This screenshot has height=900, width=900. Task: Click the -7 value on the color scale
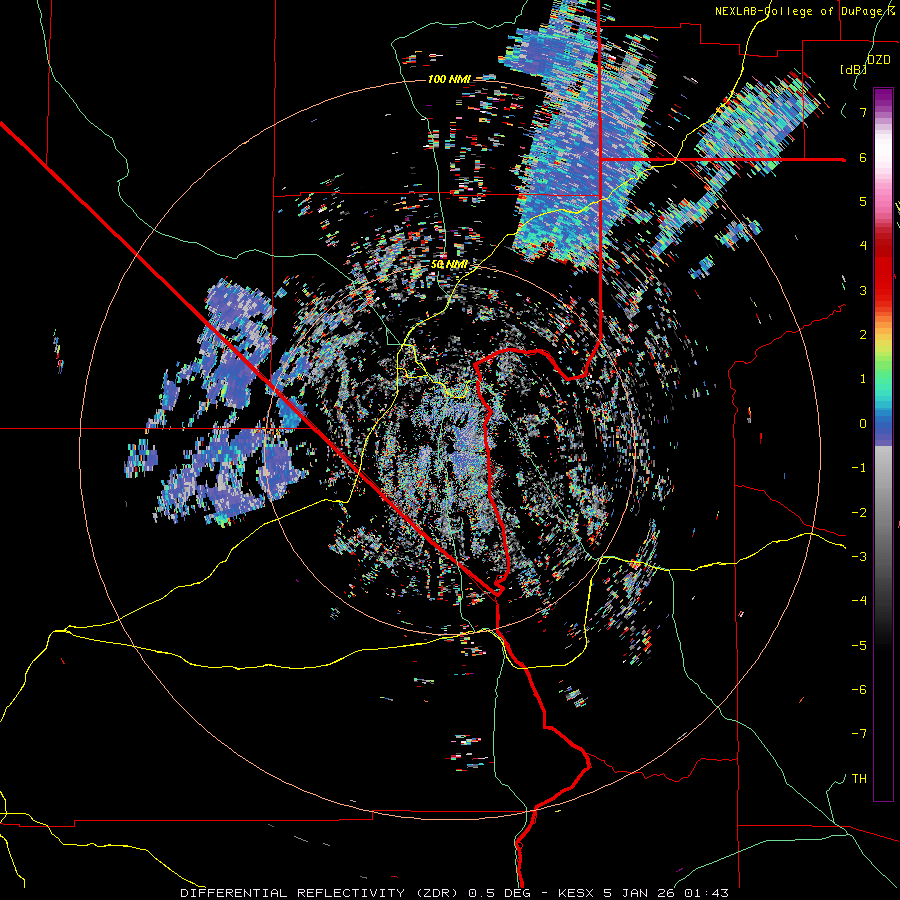859,734
